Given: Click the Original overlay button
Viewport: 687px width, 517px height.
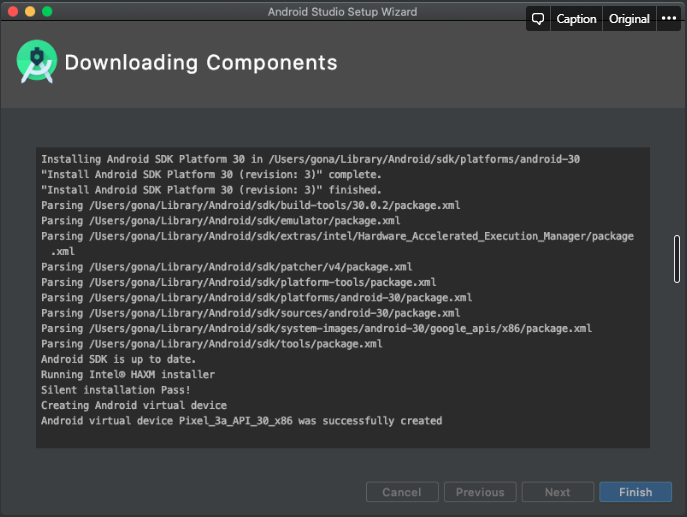Looking at the screenshot, I should point(629,19).
